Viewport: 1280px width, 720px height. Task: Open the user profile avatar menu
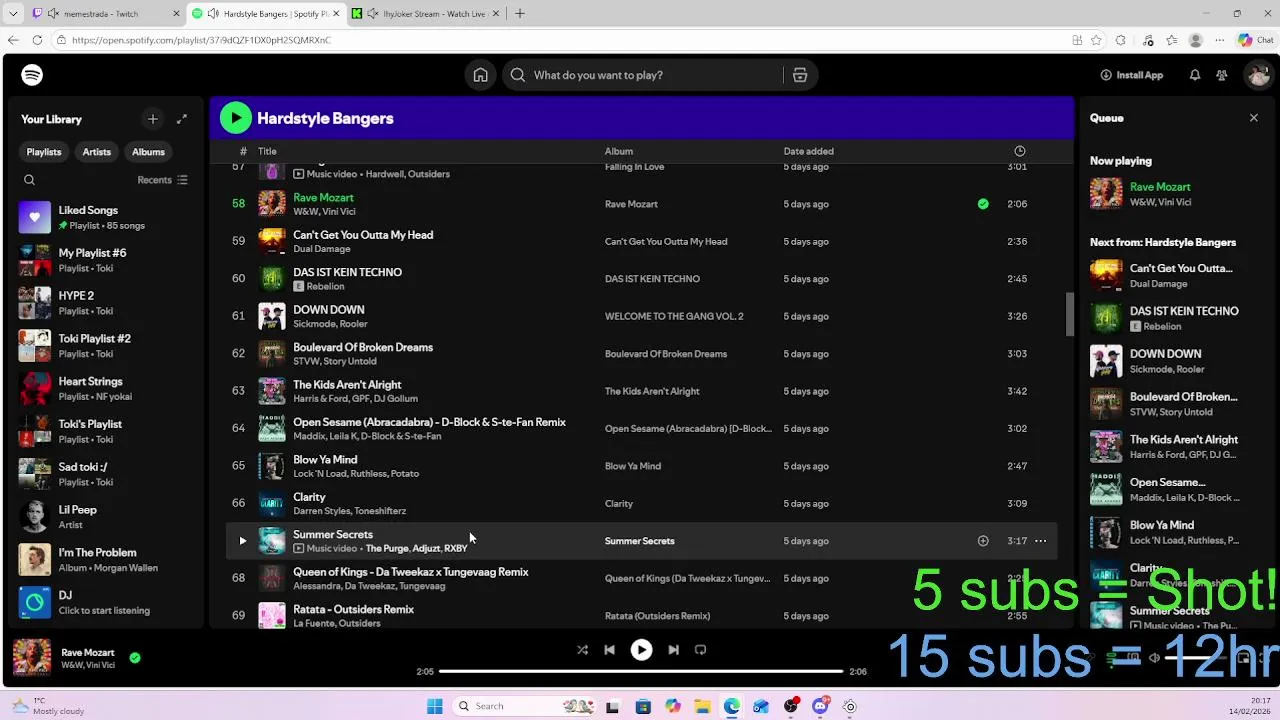point(1257,75)
